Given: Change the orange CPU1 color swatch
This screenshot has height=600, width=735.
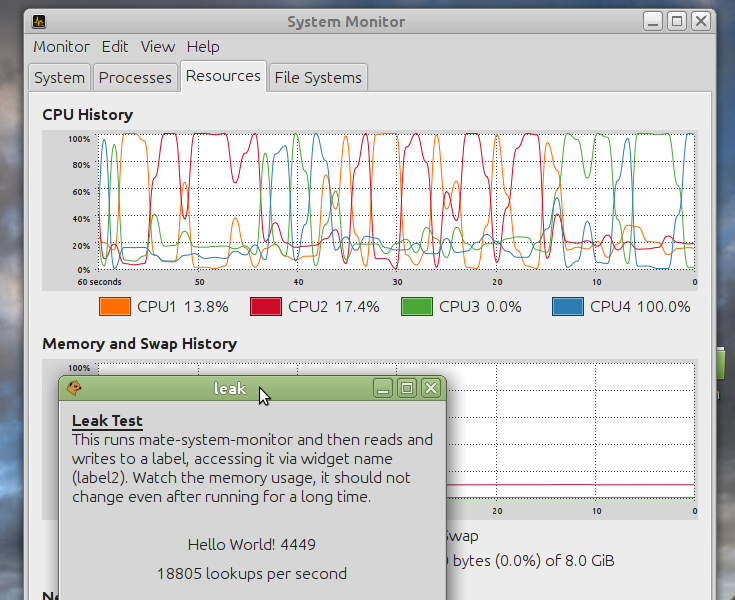Looking at the screenshot, I should coord(116,307).
